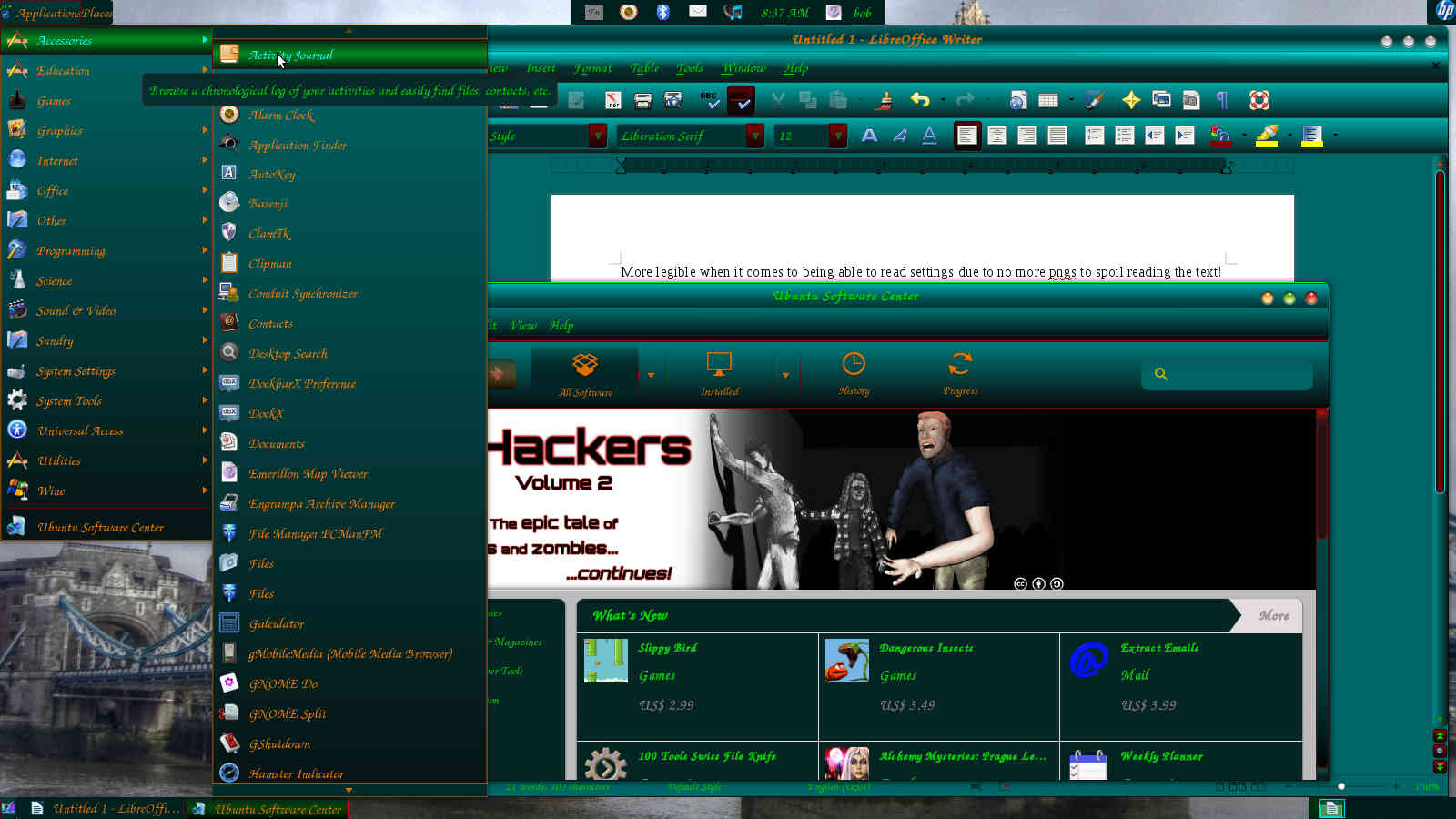Apply Italic using the slanted A icon

[900, 136]
